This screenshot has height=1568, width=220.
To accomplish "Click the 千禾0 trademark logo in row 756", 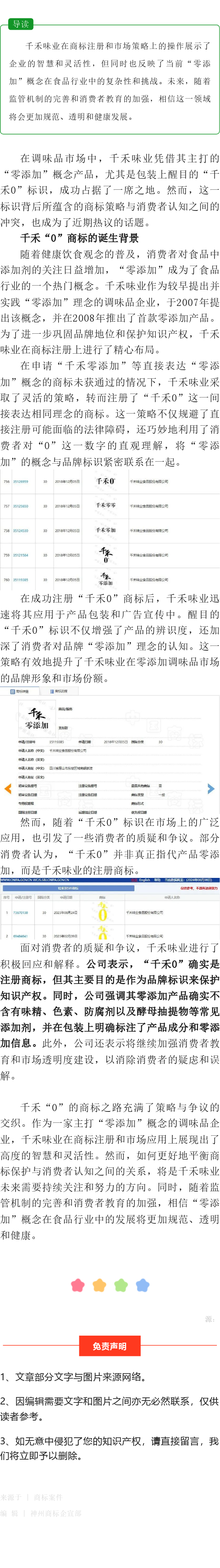I will pyautogui.click(x=106, y=481).
